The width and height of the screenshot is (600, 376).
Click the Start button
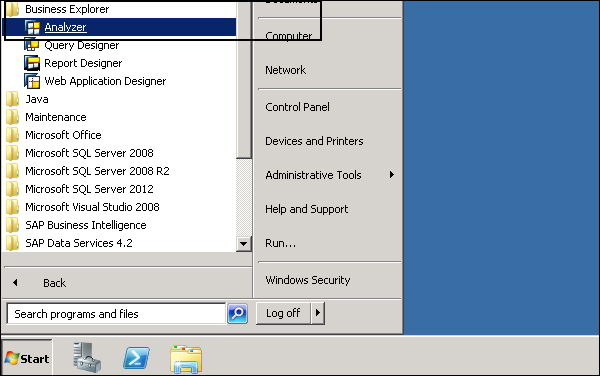(x=27, y=358)
